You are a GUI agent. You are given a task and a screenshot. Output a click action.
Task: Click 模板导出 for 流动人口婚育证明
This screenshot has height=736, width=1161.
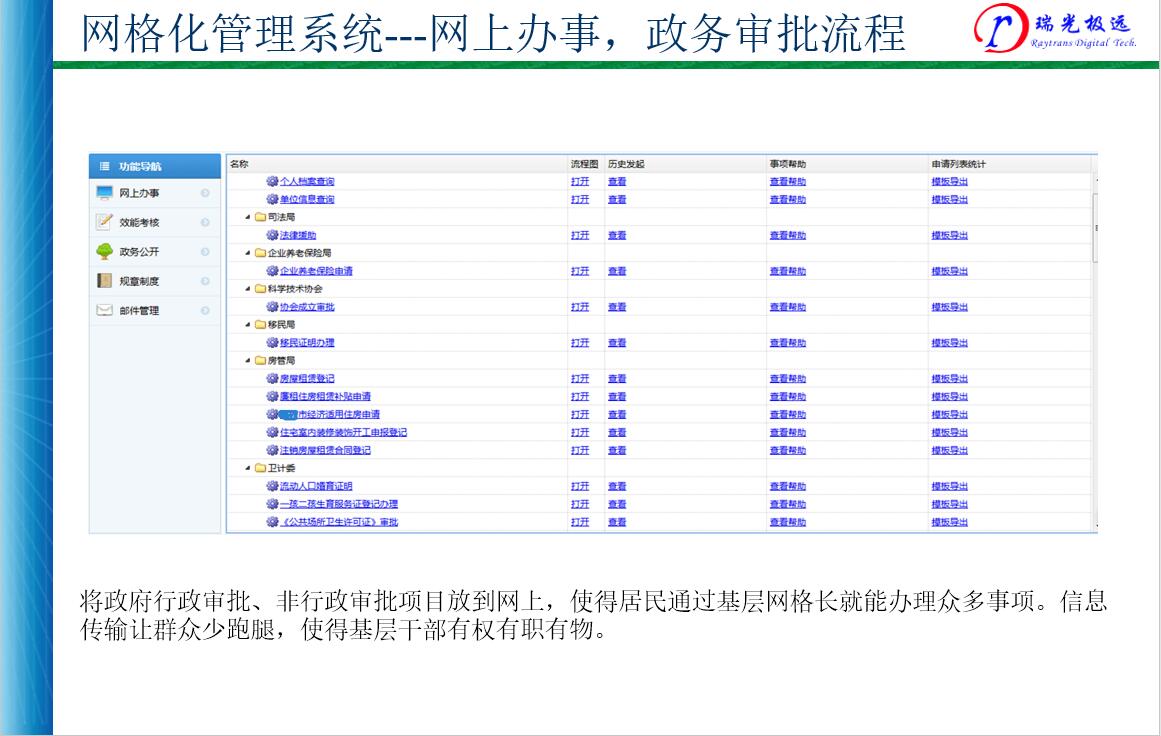point(949,486)
